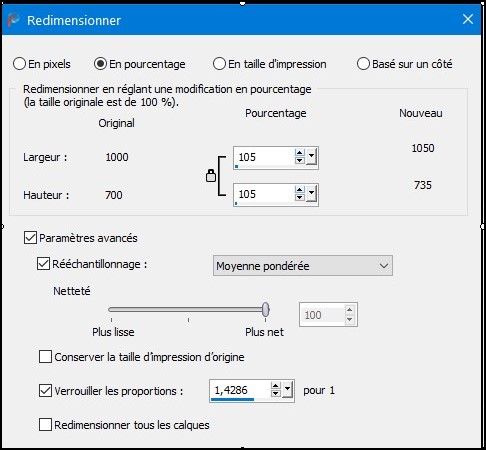Uncheck the Paramètres avancés checkbox
The image size is (486, 450).
coord(30,238)
